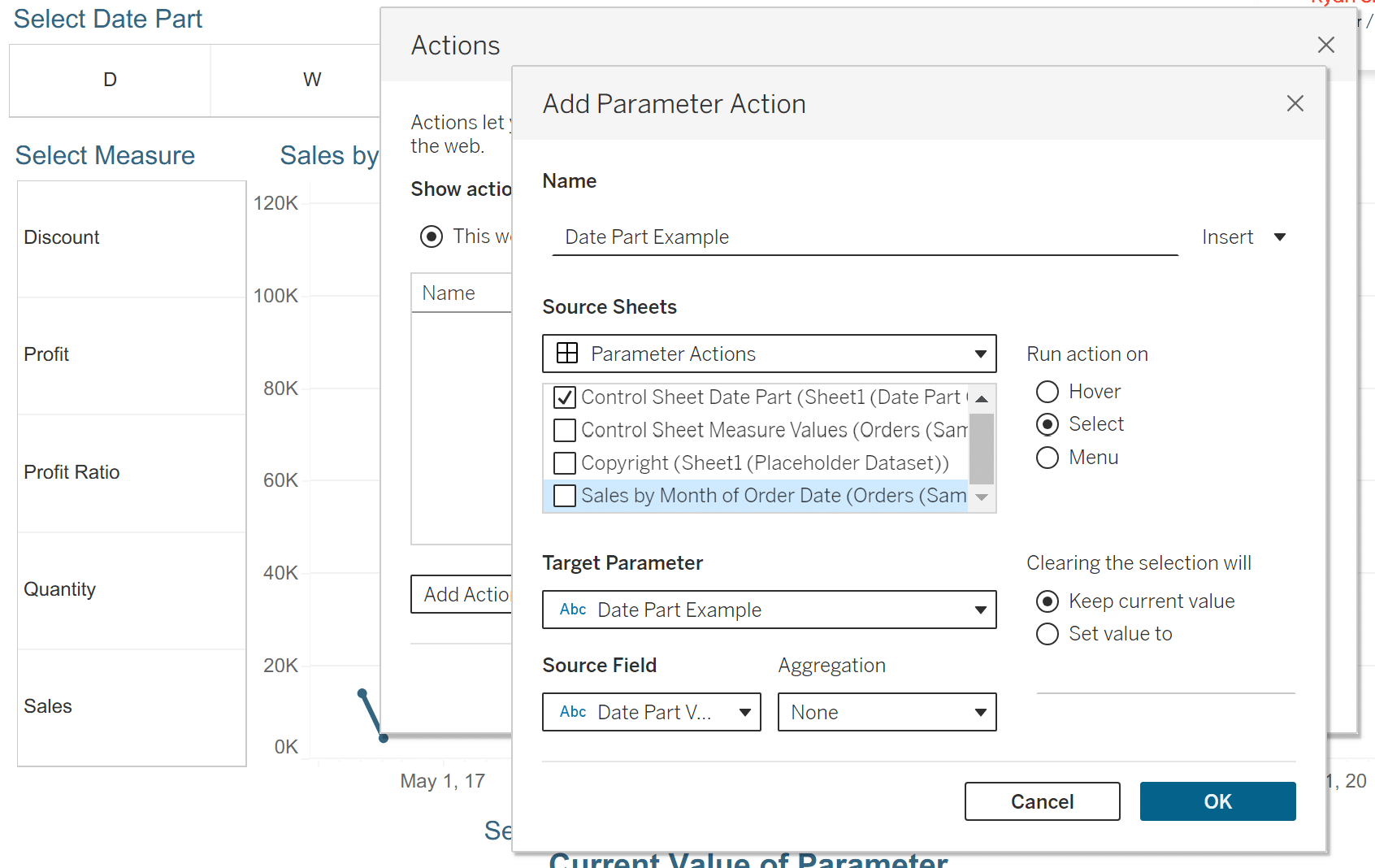
Task: Select Profit Ratio in Select Measure list
Action: (x=132, y=473)
